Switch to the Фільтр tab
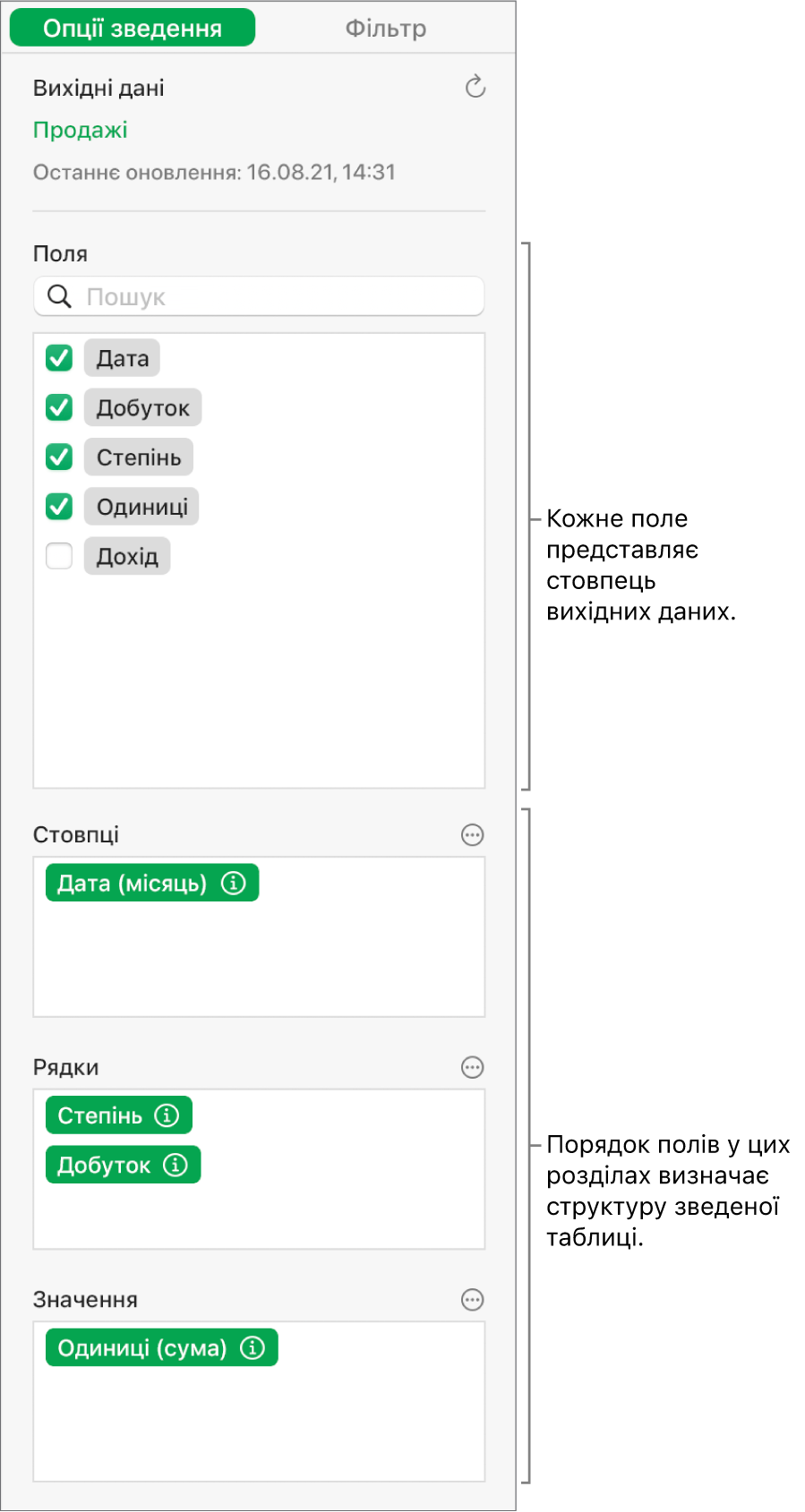 pos(386,29)
